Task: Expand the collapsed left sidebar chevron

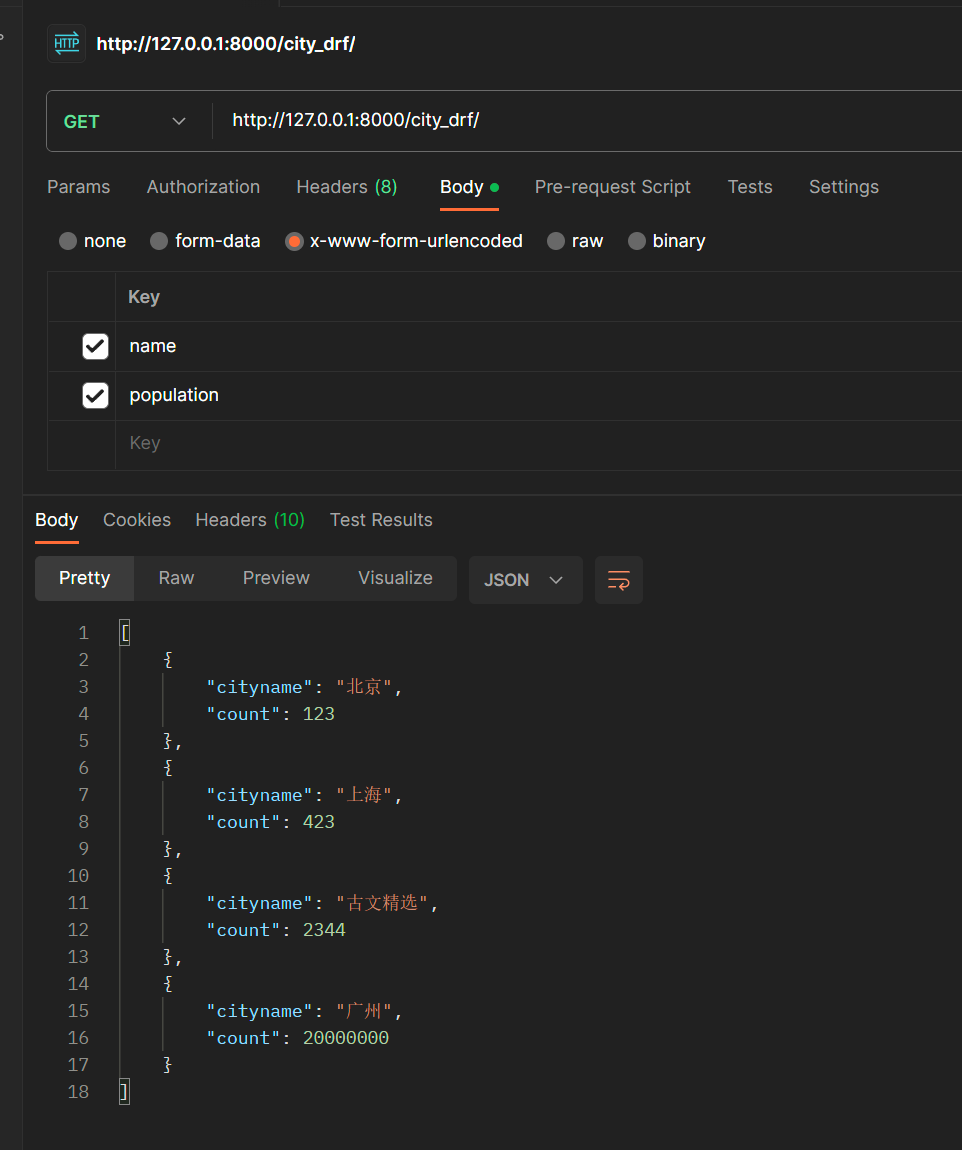Action: coord(4,40)
